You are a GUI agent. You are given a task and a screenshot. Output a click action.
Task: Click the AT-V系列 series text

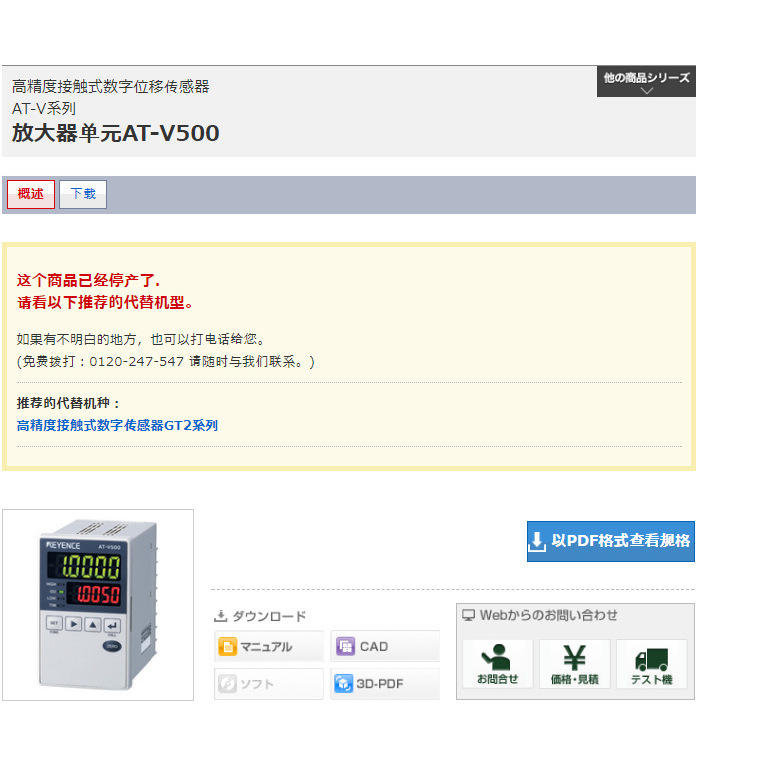[x=44, y=108]
